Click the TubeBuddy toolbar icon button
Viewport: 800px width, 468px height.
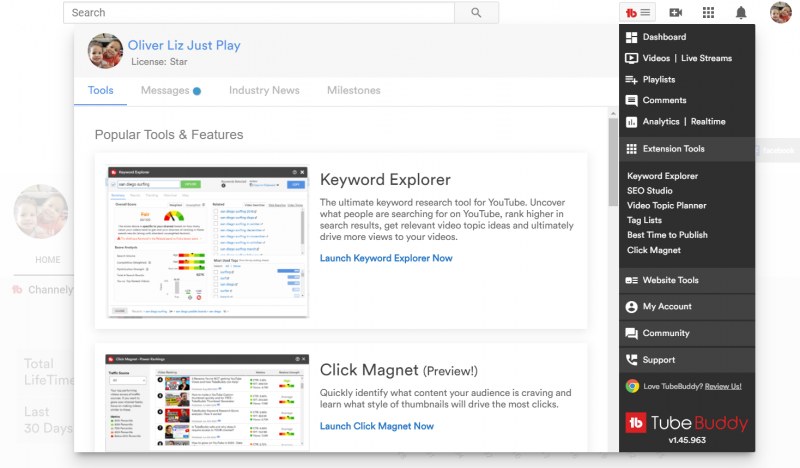[638, 13]
